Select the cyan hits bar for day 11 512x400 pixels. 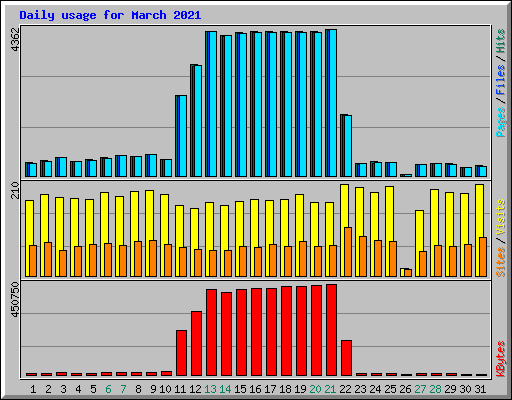183,136
